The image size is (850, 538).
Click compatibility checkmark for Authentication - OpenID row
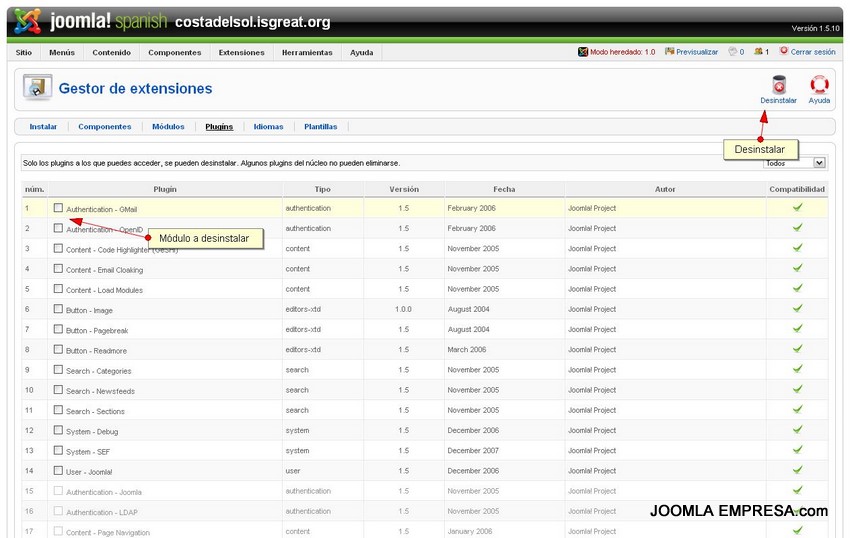click(797, 227)
